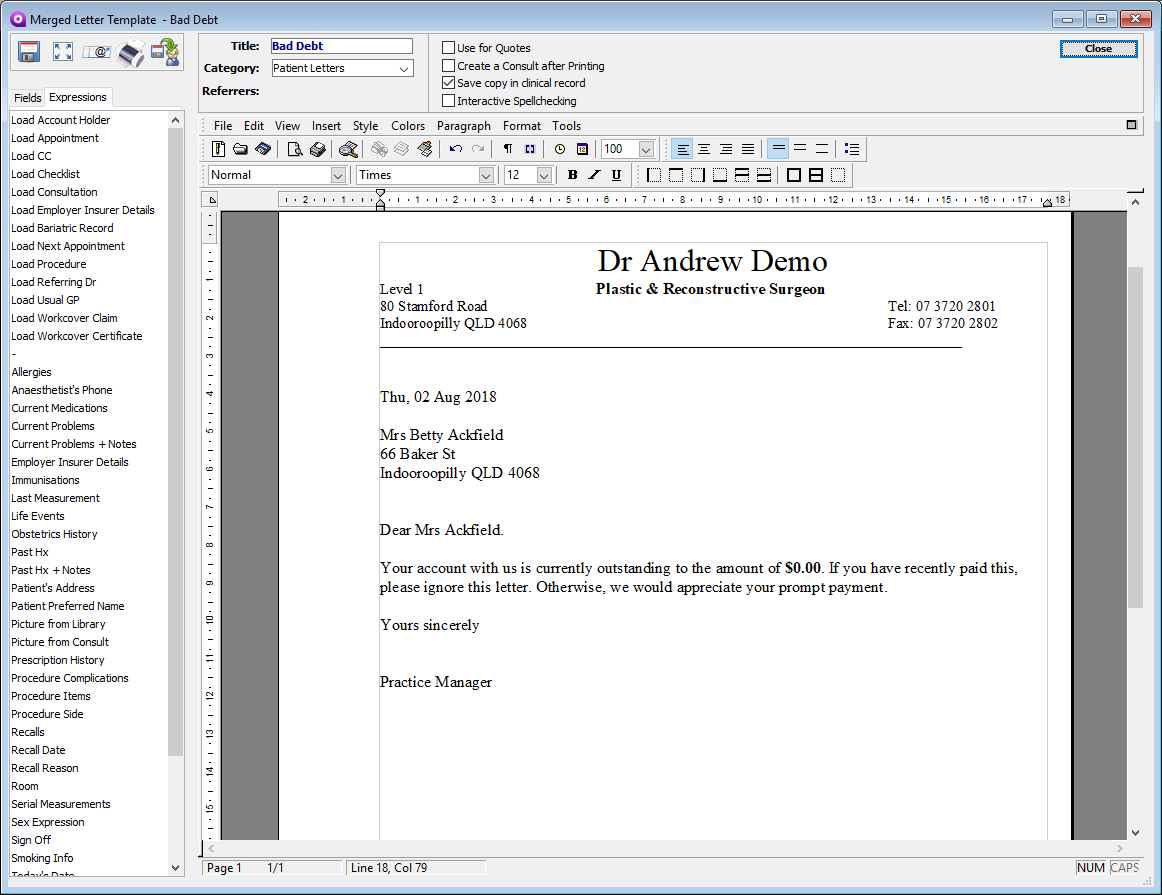Enable Use for Quotes

pyautogui.click(x=448, y=47)
